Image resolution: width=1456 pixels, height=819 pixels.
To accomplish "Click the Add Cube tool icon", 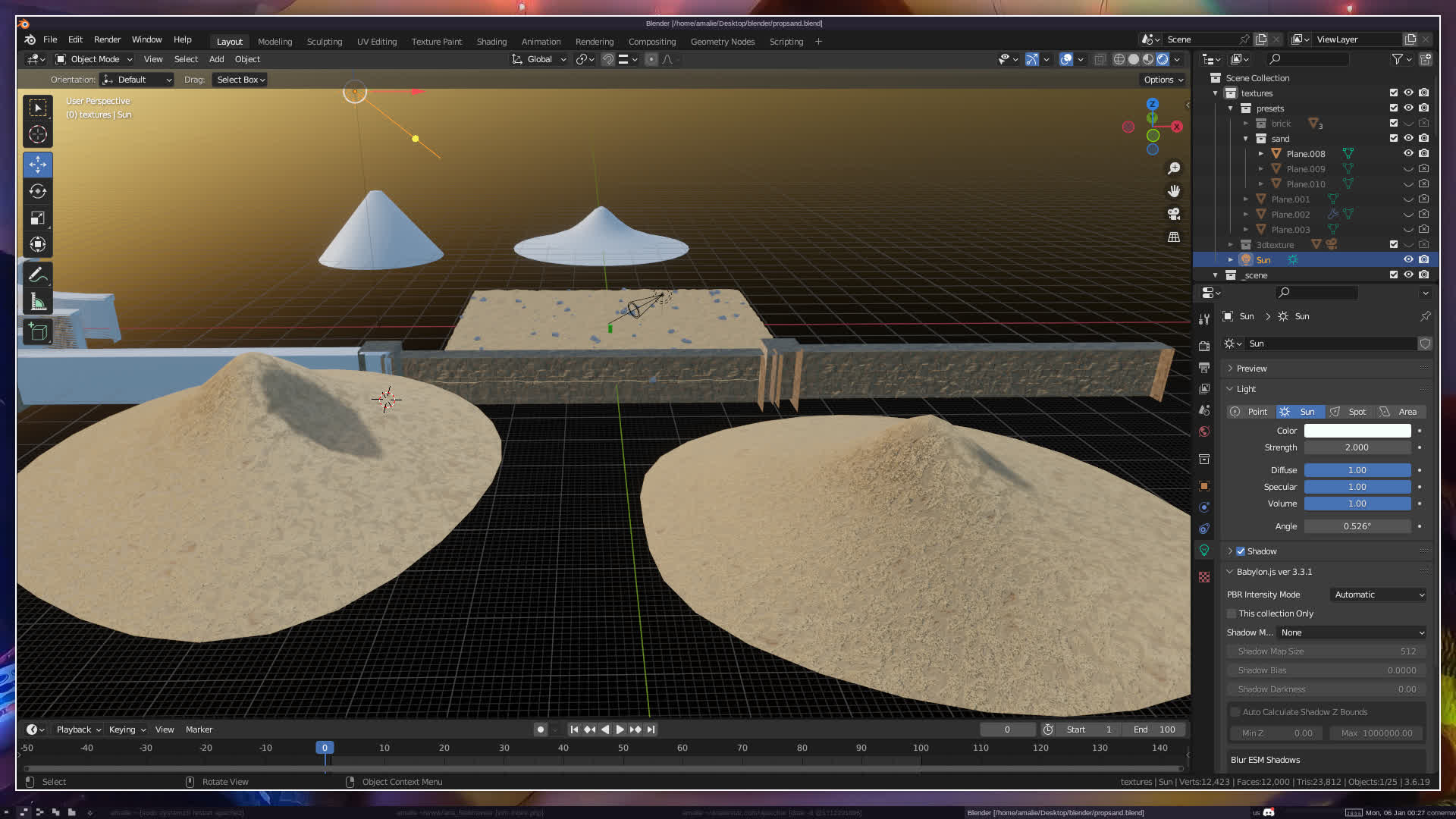I will (x=38, y=331).
